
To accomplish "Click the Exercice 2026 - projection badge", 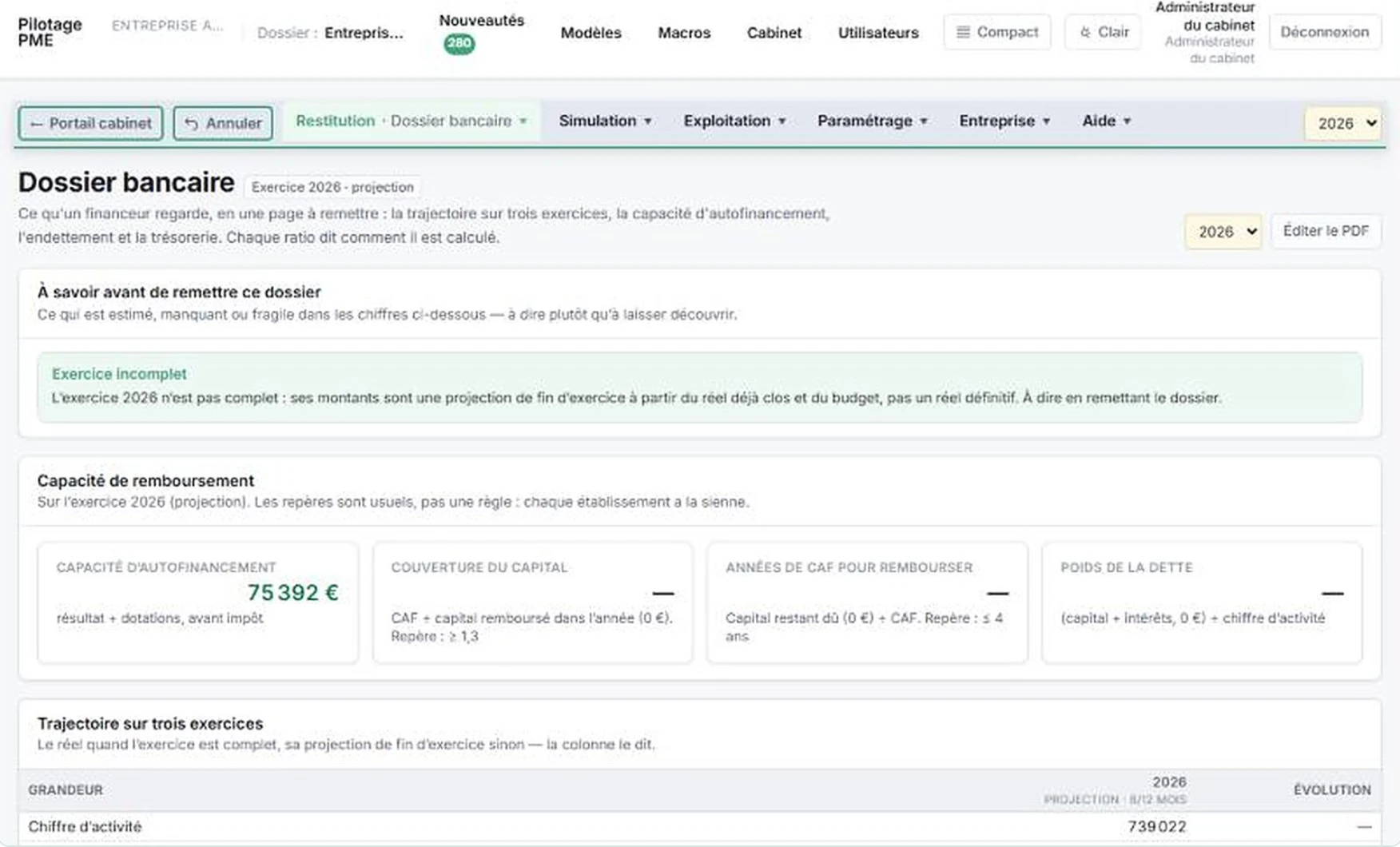I will pyautogui.click(x=332, y=187).
